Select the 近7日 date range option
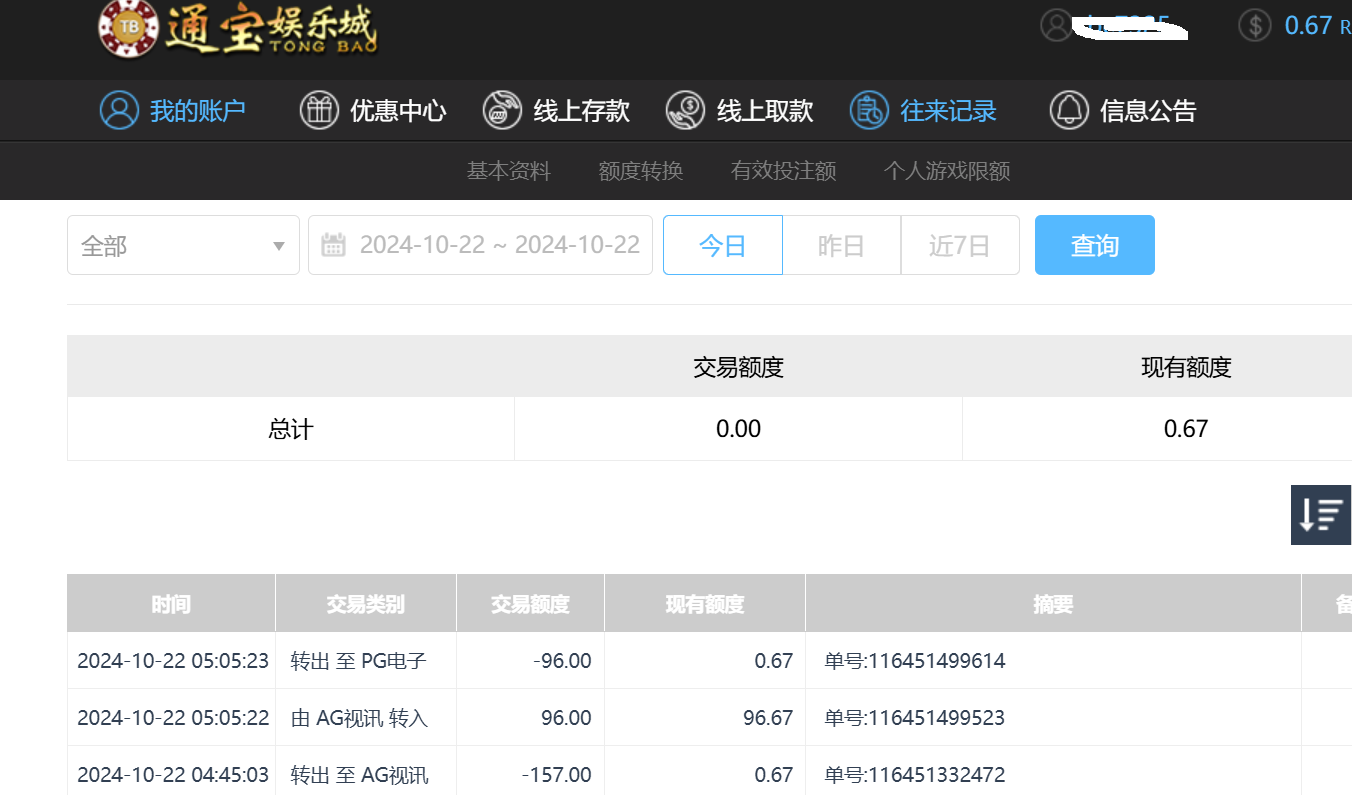Screen dimensions: 1352x795 [x=959, y=245]
